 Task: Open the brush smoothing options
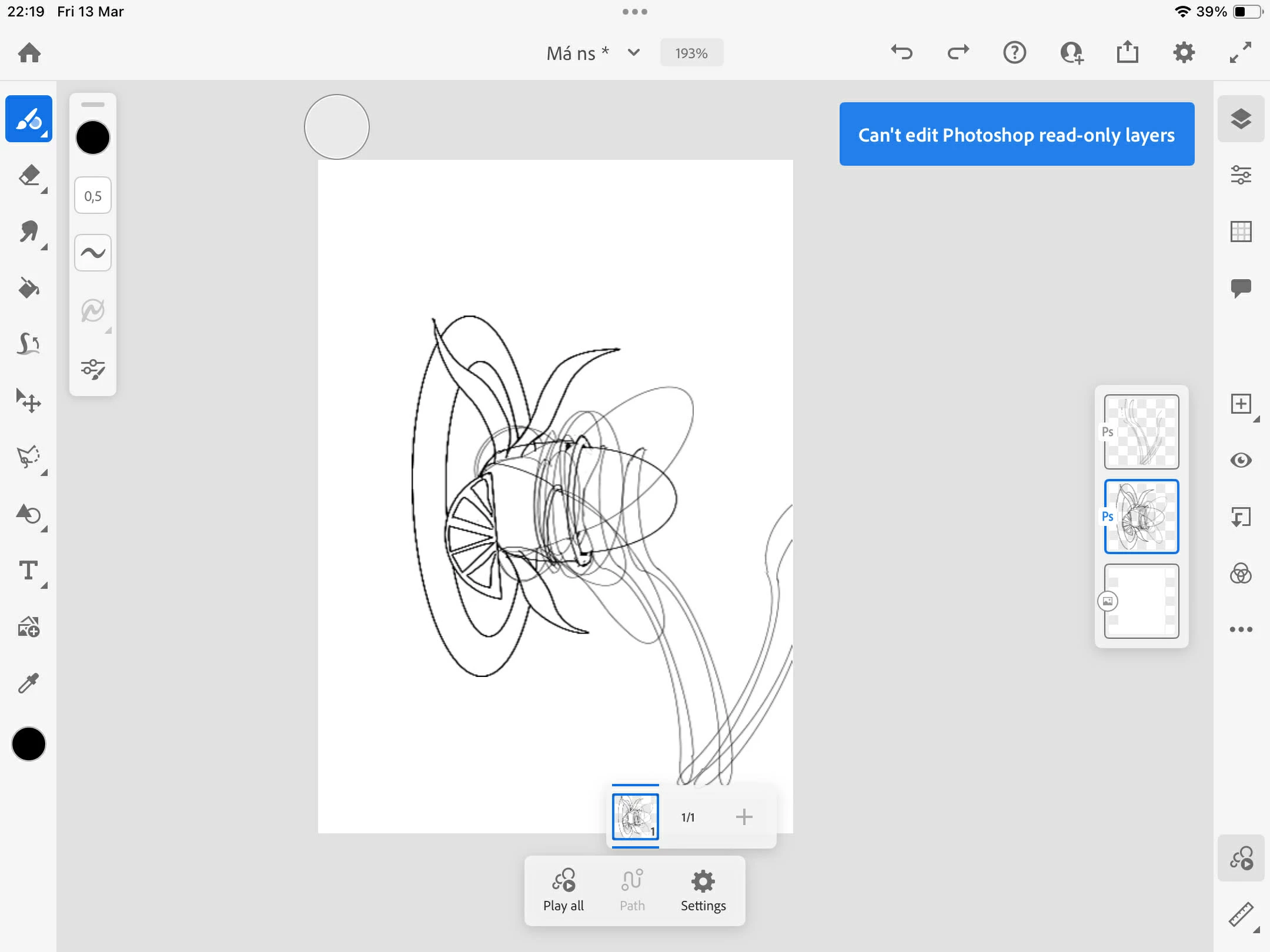pyautogui.click(x=93, y=253)
